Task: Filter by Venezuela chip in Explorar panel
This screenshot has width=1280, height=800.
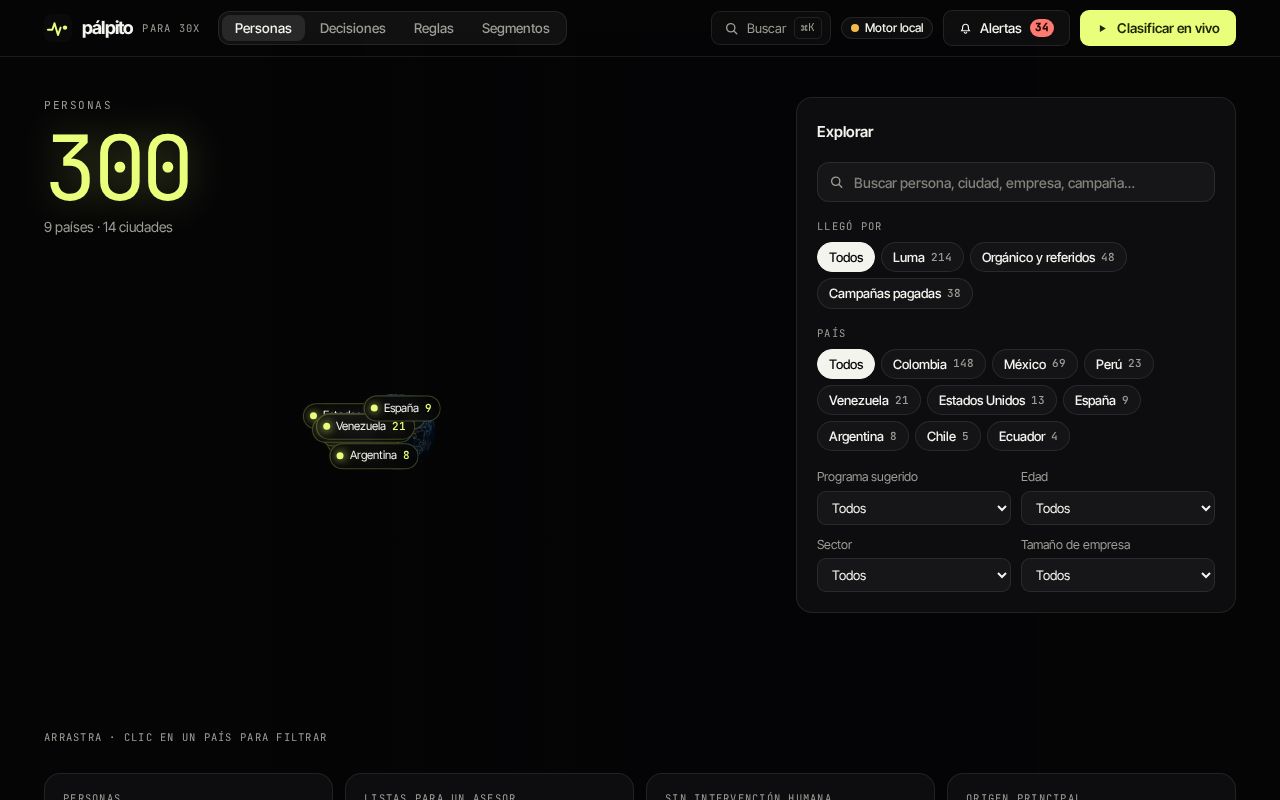Action: click(x=869, y=400)
